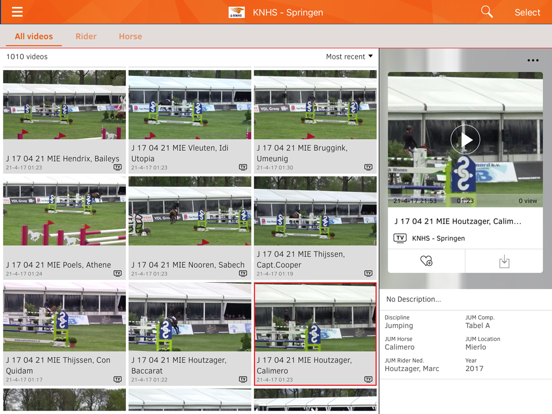Viewport: 552px width, 414px height.
Task: Click TV icon on Nooren, Sabech card
Action: tap(243, 274)
